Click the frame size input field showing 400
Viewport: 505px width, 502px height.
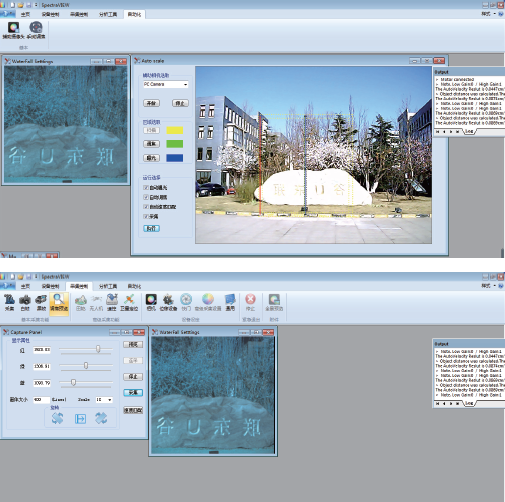coord(42,399)
